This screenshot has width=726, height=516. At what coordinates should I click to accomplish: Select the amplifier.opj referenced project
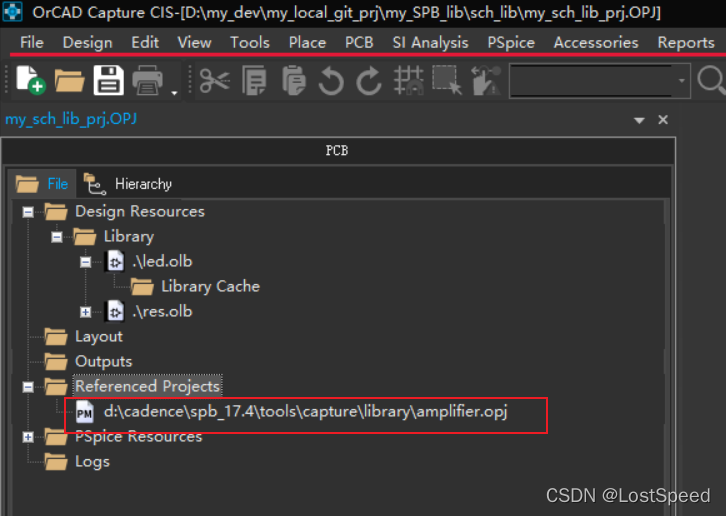tap(305, 412)
